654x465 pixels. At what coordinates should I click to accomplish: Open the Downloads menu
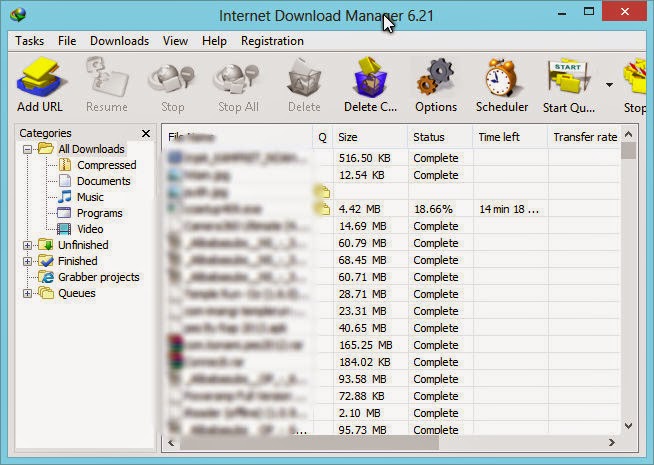coord(120,41)
